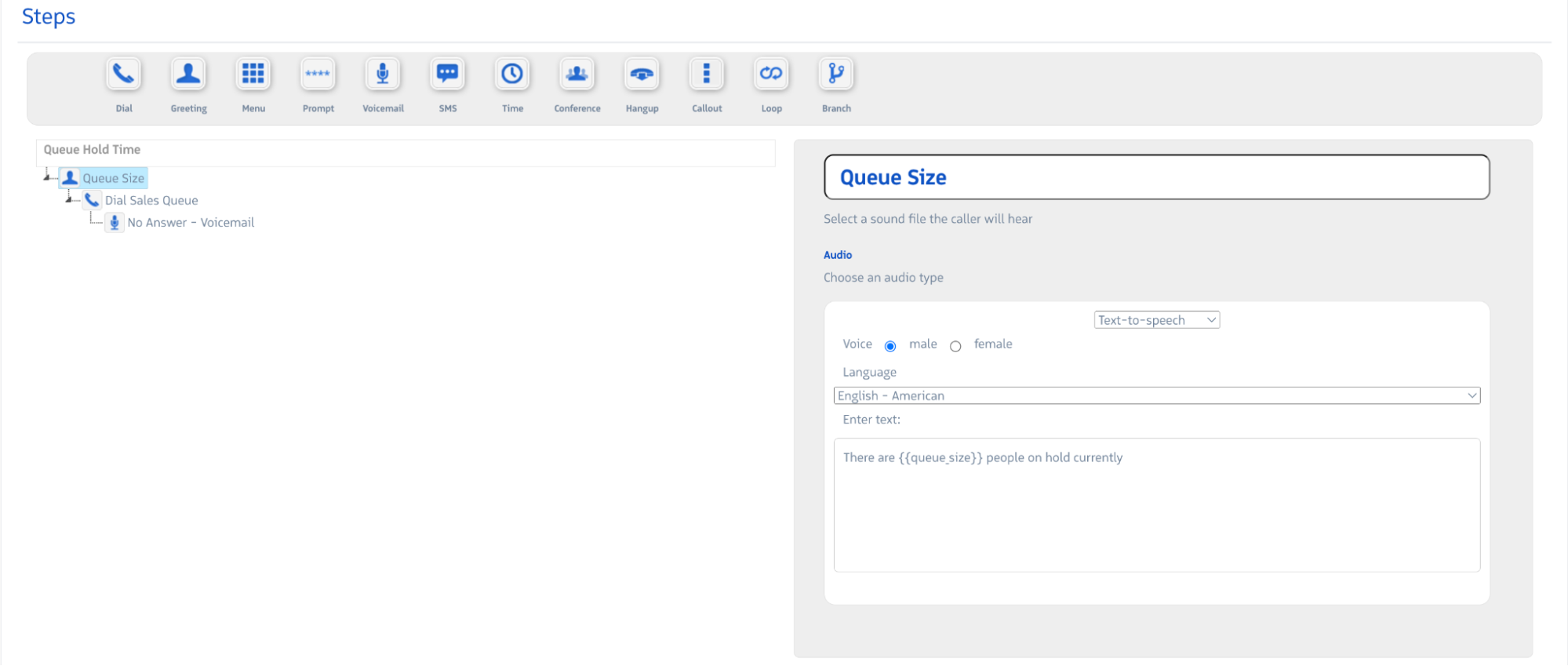Select the male voice radio button
This screenshot has height=666, width=1568.
pyautogui.click(x=890, y=346)
